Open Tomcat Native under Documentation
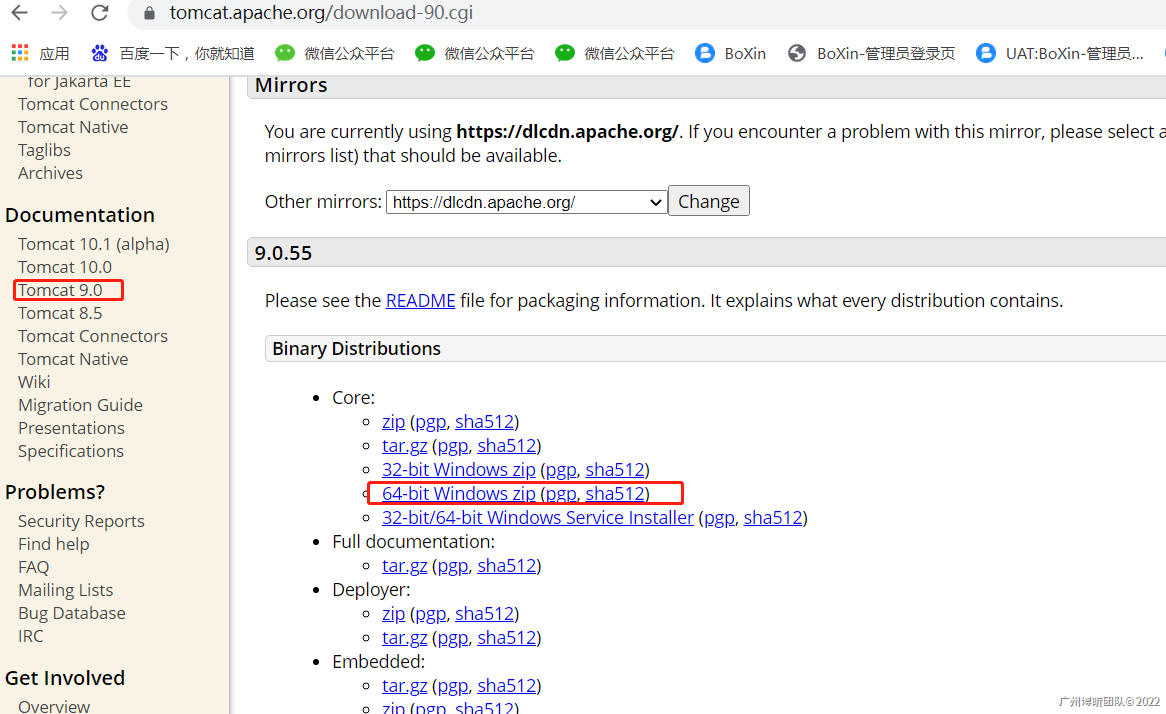The width and height of the screenshot is (1166, 714). click(x=73, y=359)
